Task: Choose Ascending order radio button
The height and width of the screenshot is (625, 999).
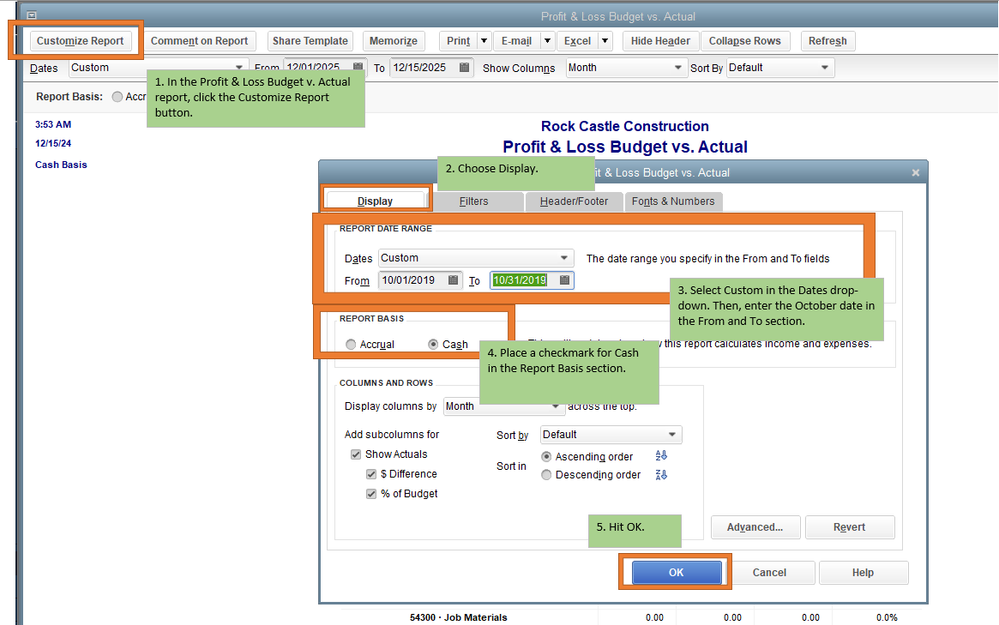Action: (x=546, y=457)
